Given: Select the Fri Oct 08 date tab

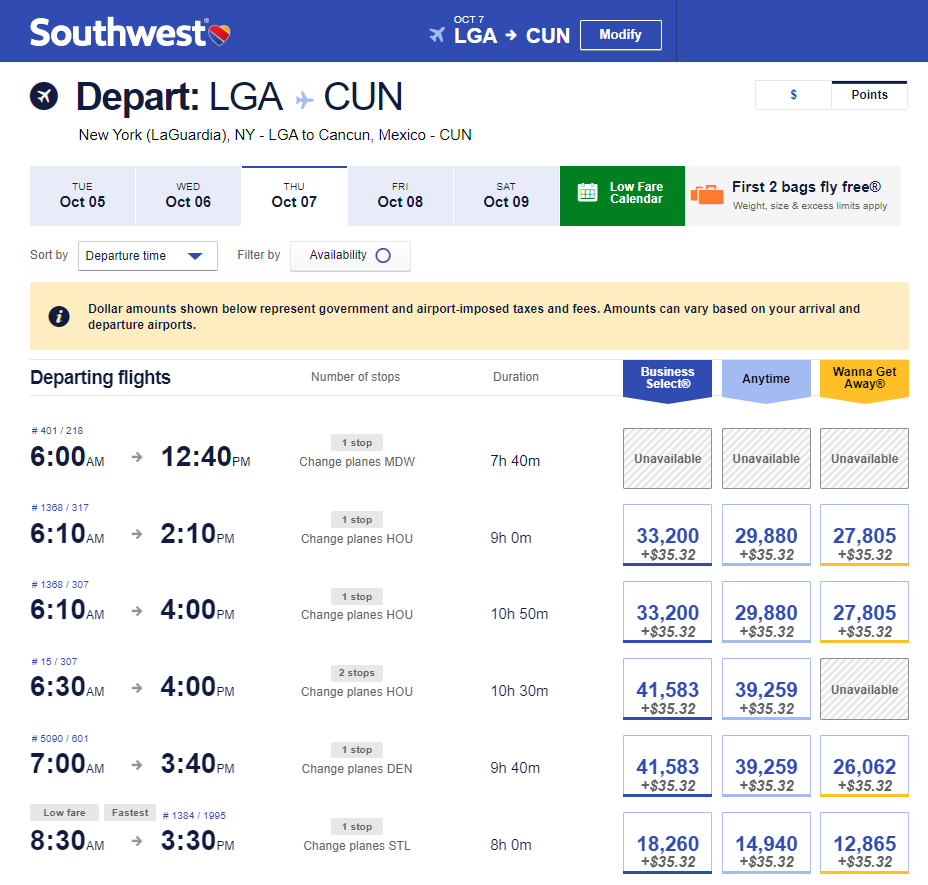Looking at the screenshot, I should tap(400, 196).
